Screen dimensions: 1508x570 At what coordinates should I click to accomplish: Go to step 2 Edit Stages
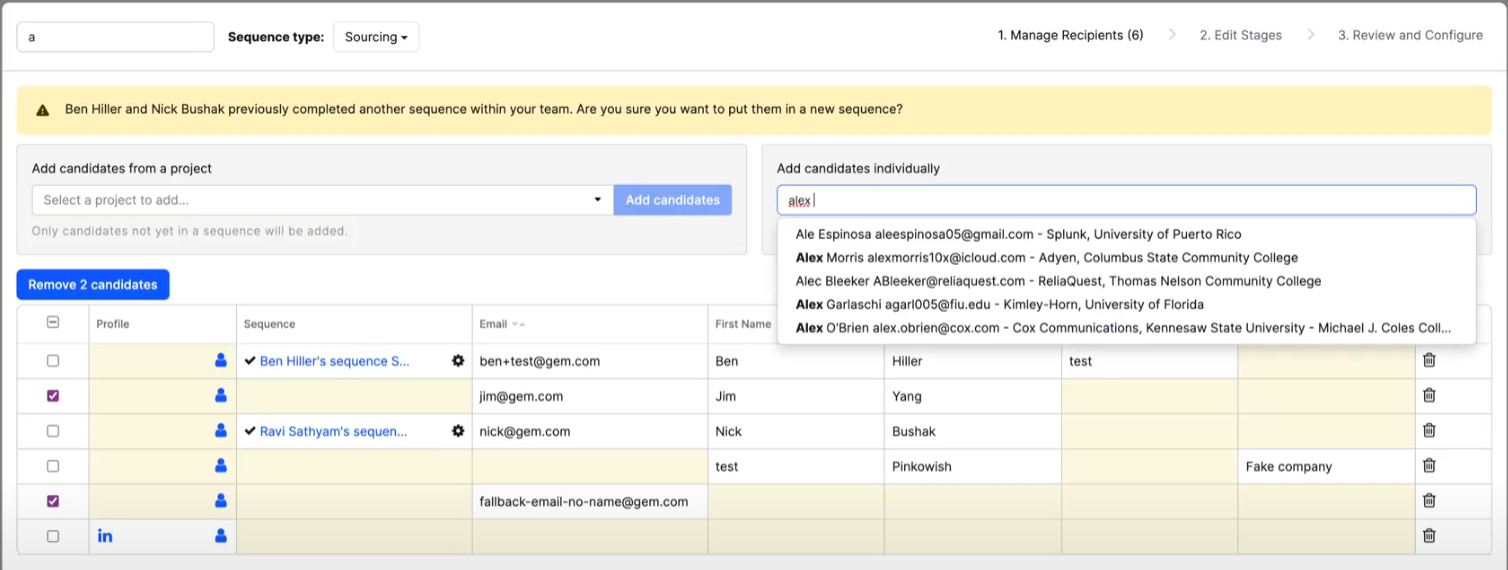(x=1240, y=35)
